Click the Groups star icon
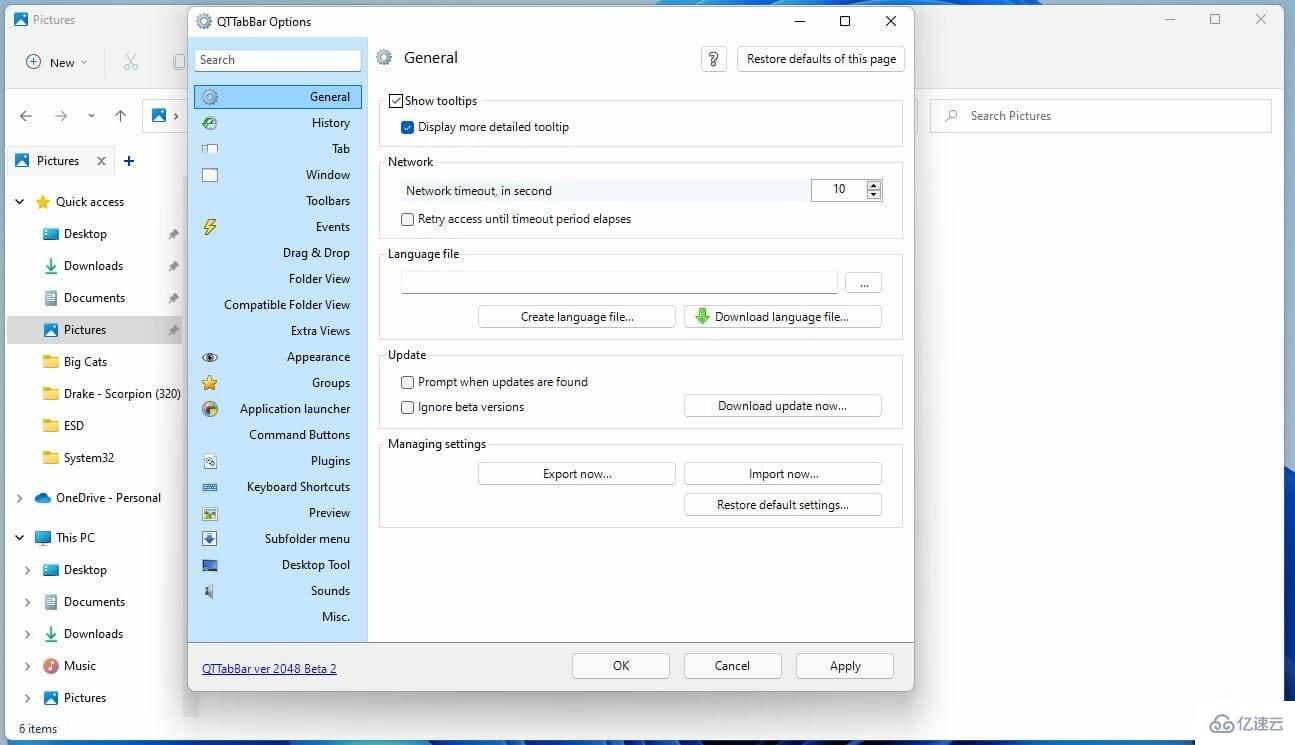The width and height of the screenshot is (1295, 745). click(210, 383)
